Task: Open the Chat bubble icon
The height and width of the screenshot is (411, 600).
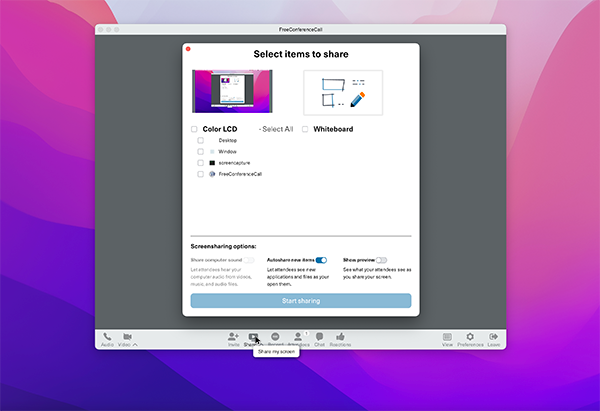Action: tap(320, 337)
